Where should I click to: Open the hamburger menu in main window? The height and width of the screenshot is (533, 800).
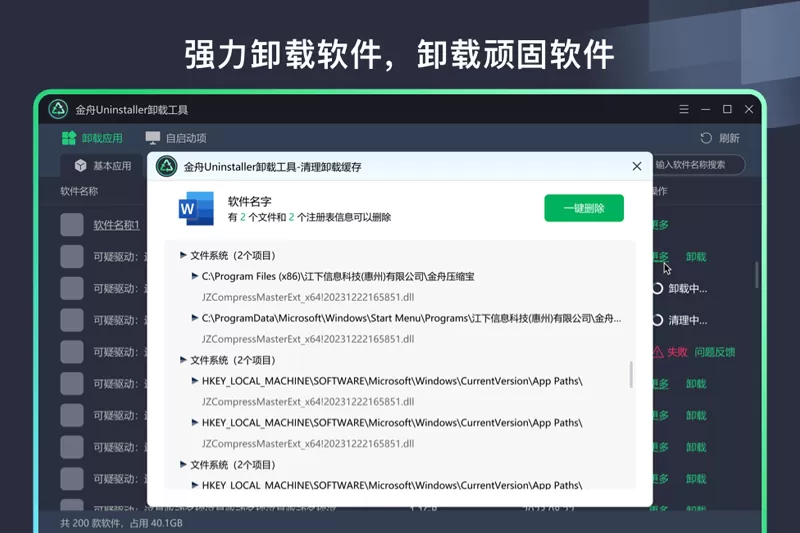[684, 109]
